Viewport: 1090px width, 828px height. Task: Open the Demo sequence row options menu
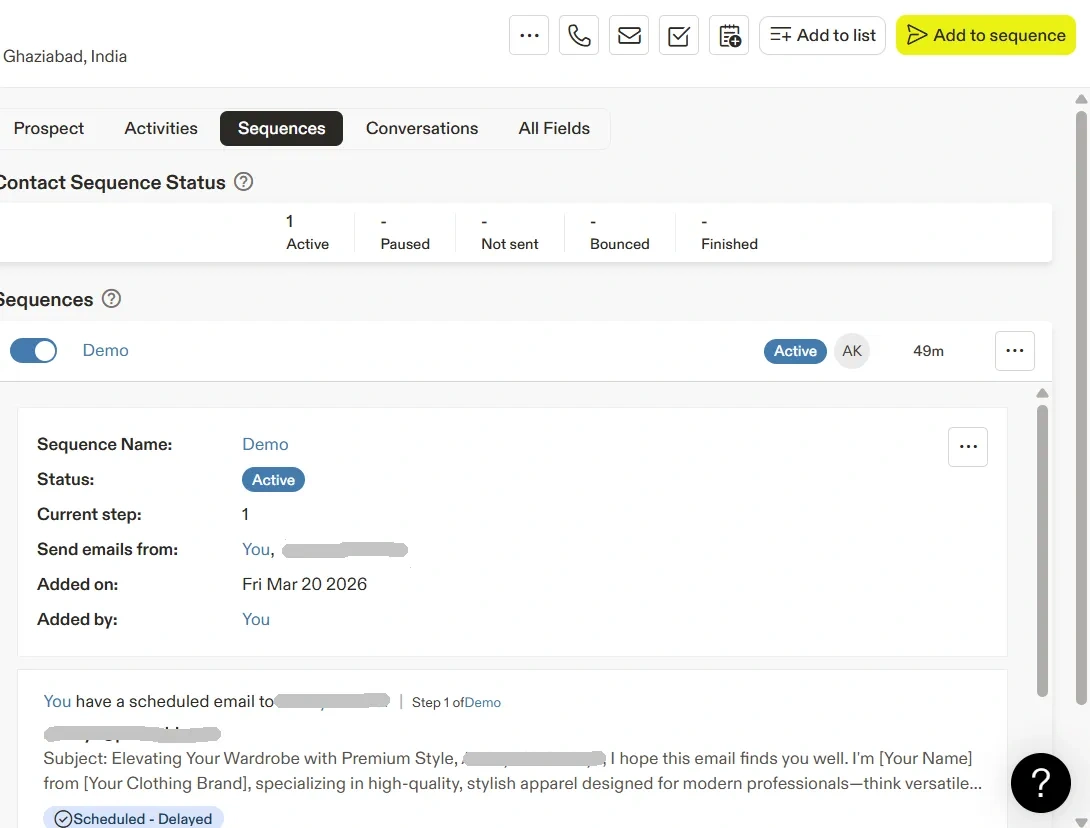pos(1014,351)
